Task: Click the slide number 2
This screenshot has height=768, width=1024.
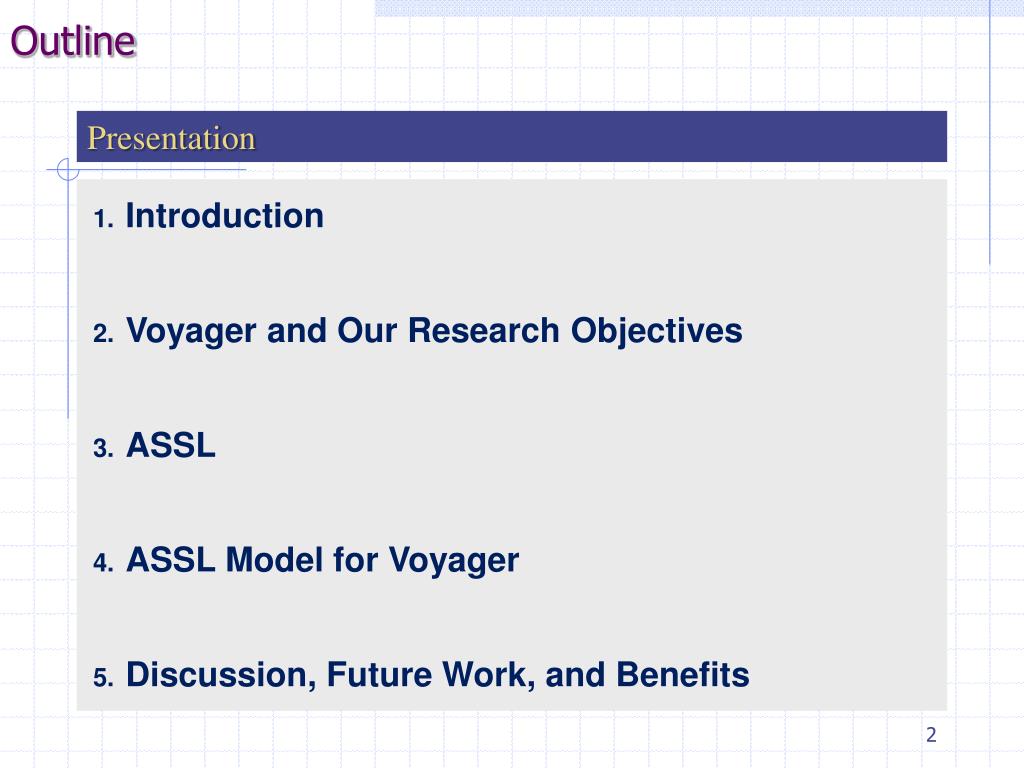Action: click(931, 735)
